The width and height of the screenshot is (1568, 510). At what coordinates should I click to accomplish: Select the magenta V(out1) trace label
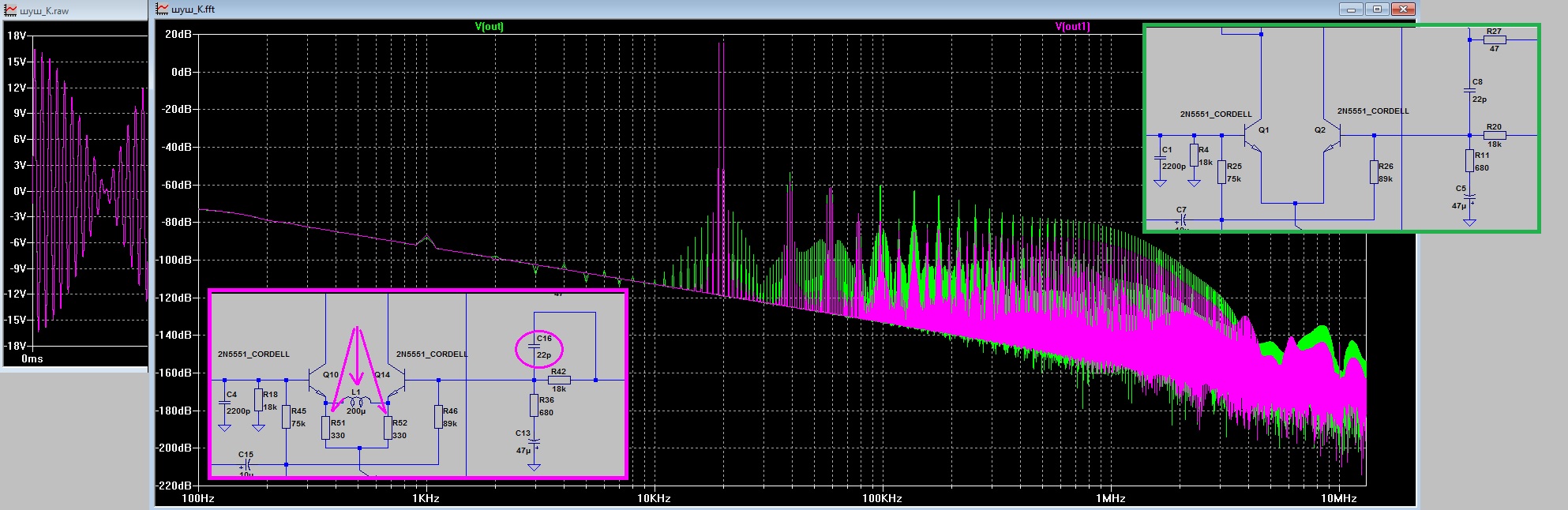pos(1073,26)
